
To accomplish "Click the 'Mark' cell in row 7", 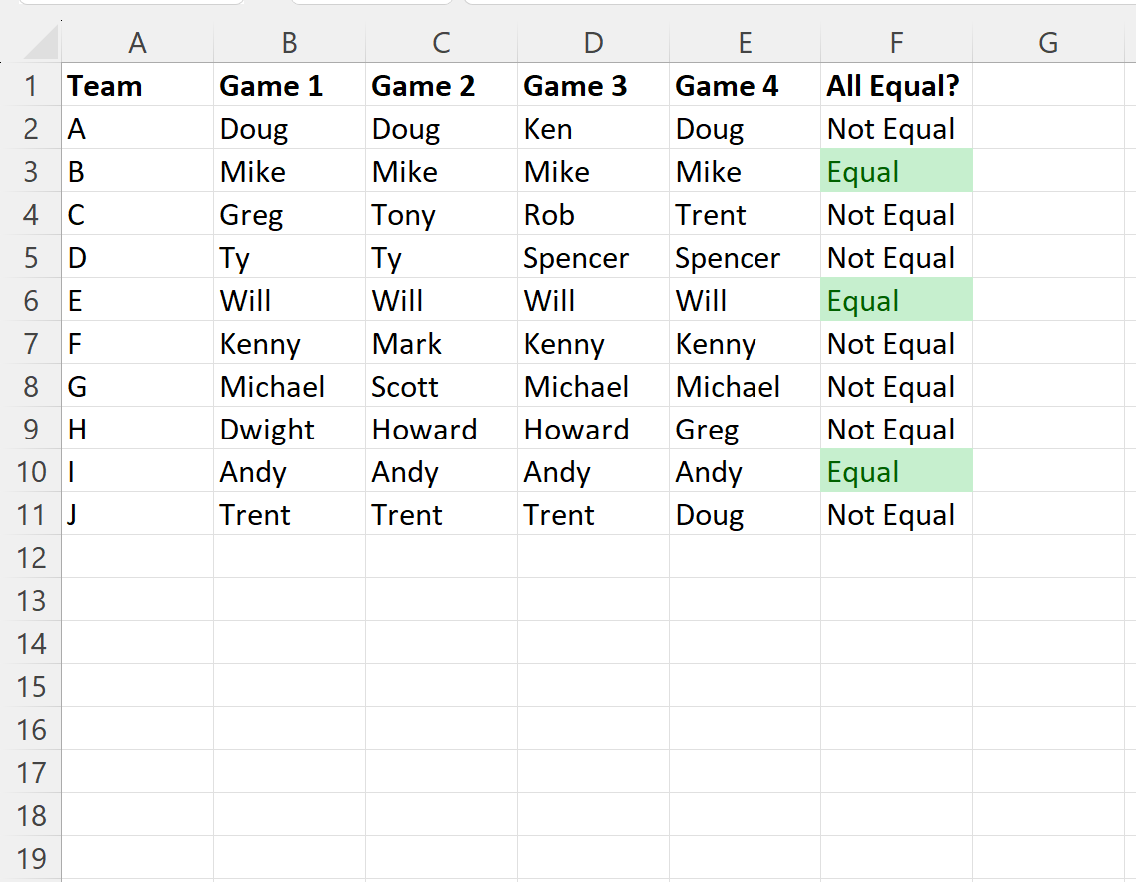I will (x=441, y=344).
